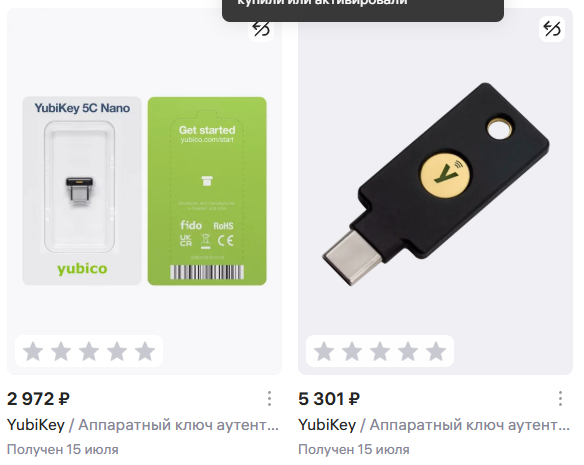Image resolution: width=584 pixels, height=465 pixels.
Task: Open three-dot menu next to 2 972 ₽ price
Action: coord(269,399)
